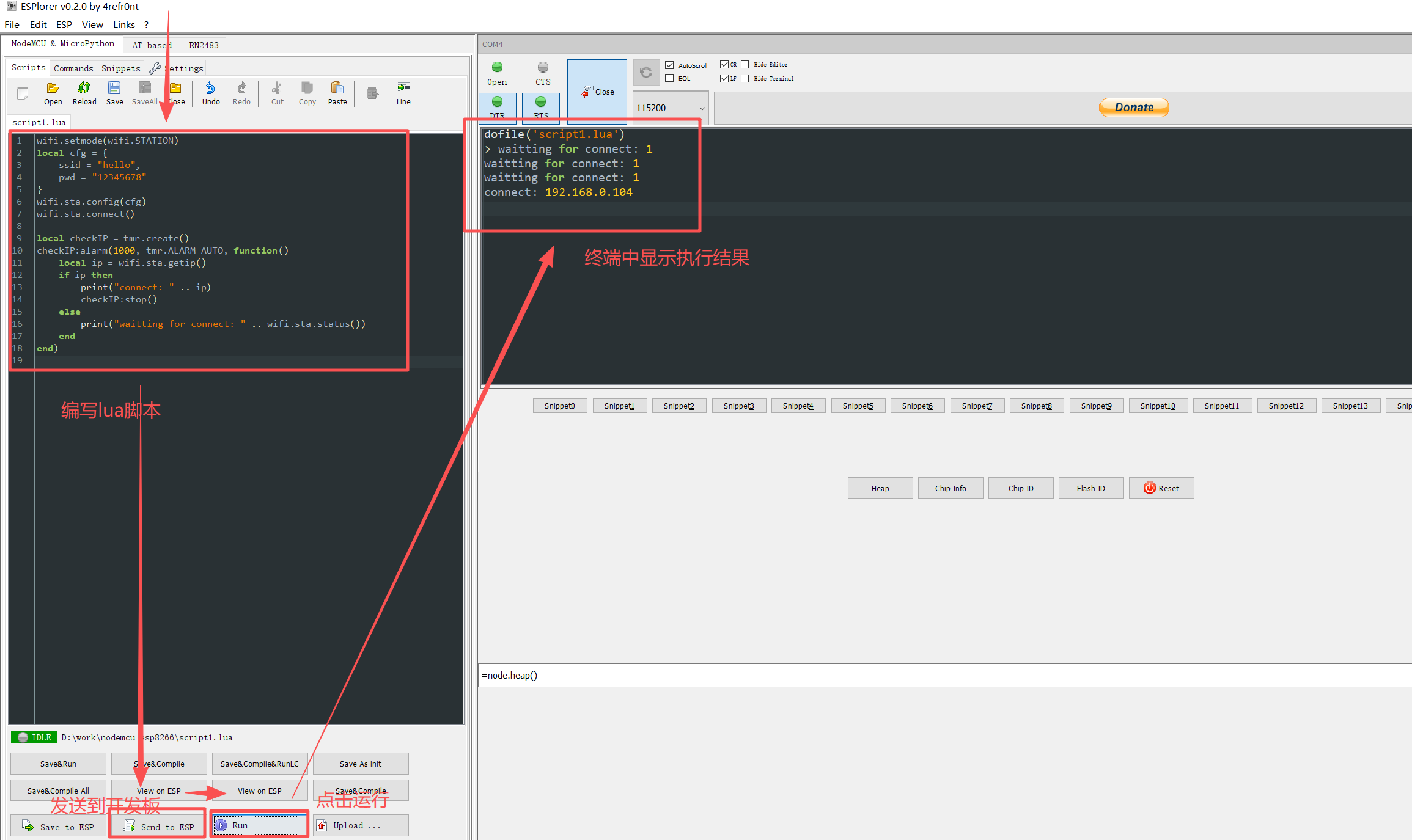Image resolution: width=1412 pixels, height=840 pixels.
Task: Click the Reset button
Action: 1161,488
